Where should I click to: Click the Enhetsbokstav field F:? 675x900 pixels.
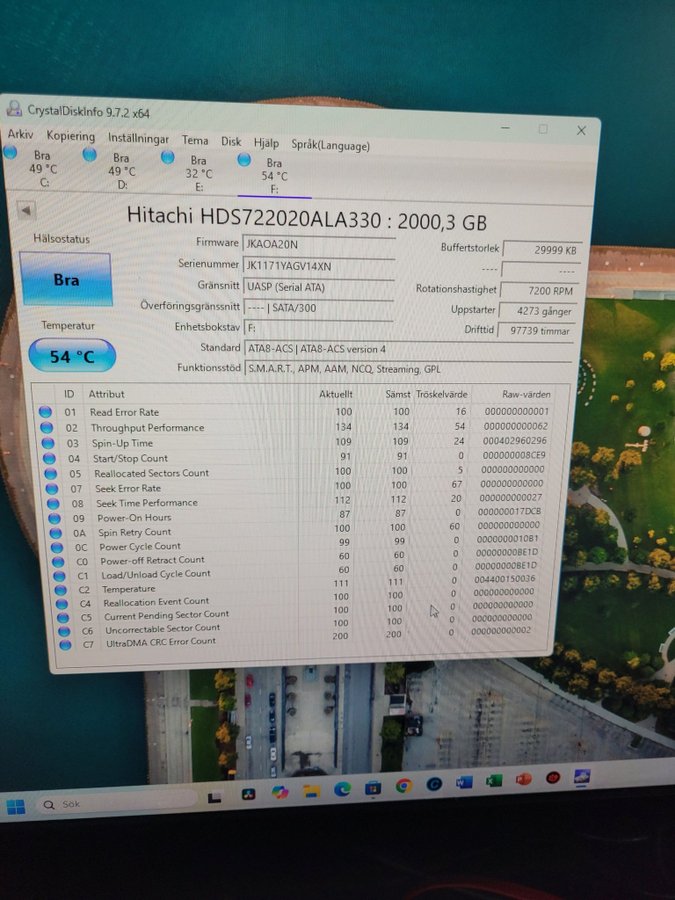tap(319, 328)
